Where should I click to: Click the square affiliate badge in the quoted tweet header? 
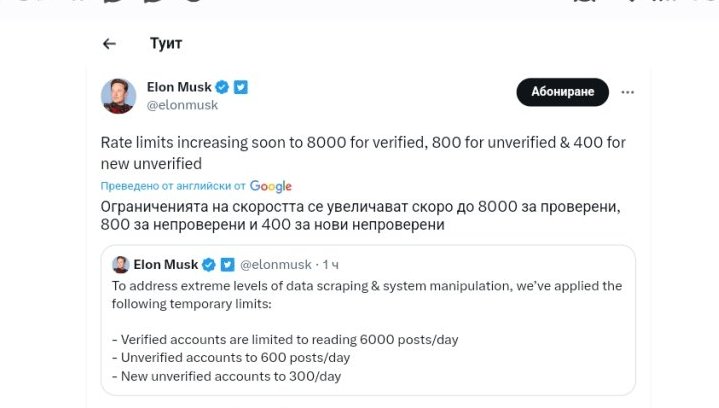pos(227,264)
